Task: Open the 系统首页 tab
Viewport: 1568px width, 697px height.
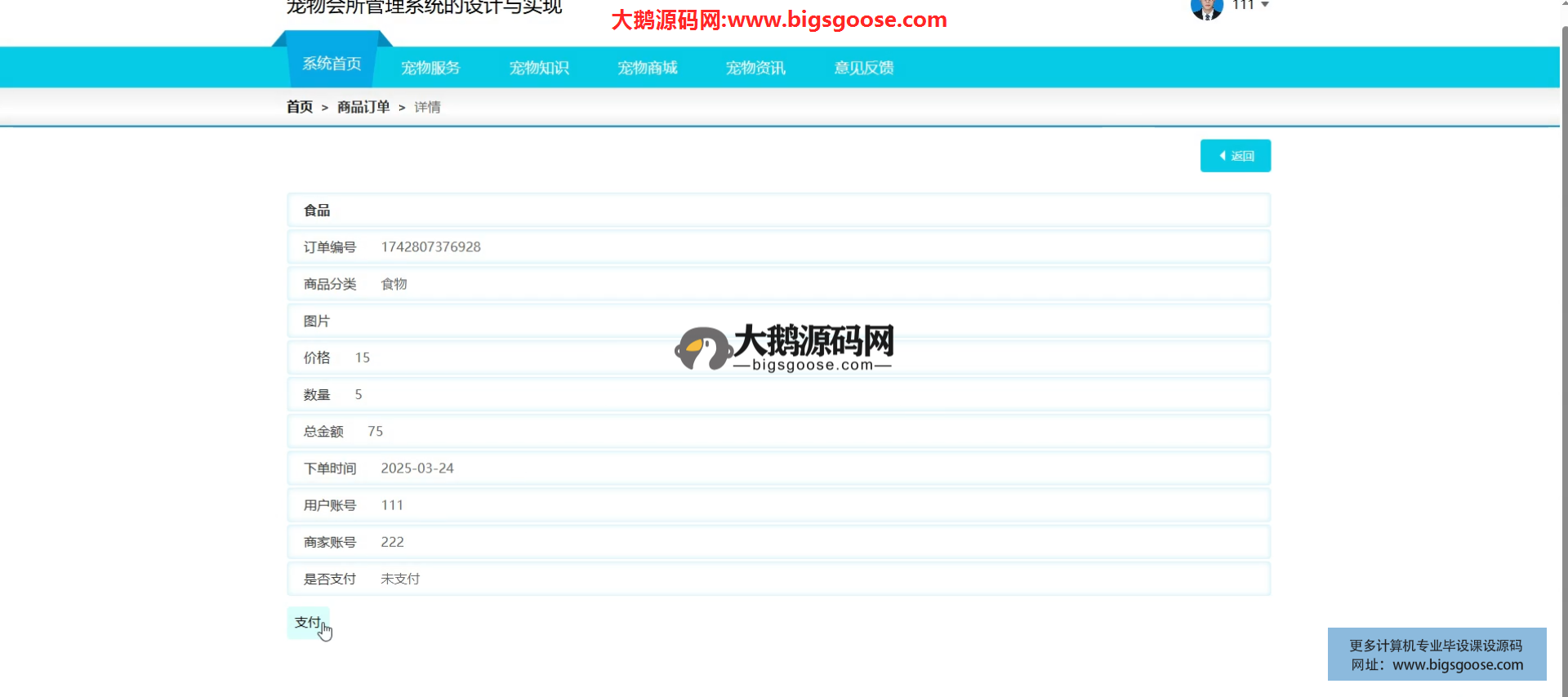Action: (332, 64)
